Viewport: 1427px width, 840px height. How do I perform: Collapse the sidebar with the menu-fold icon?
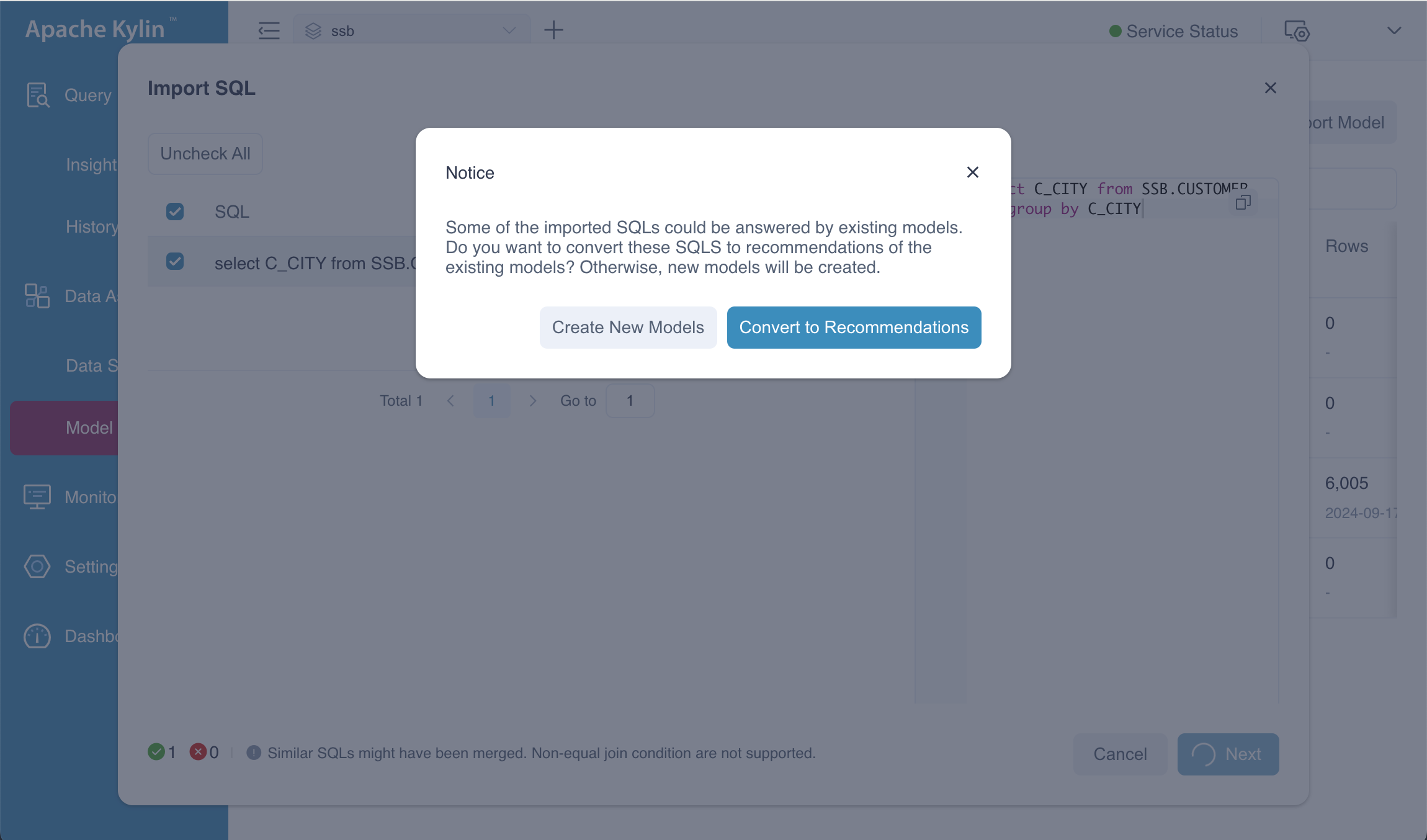click(269, 30)
